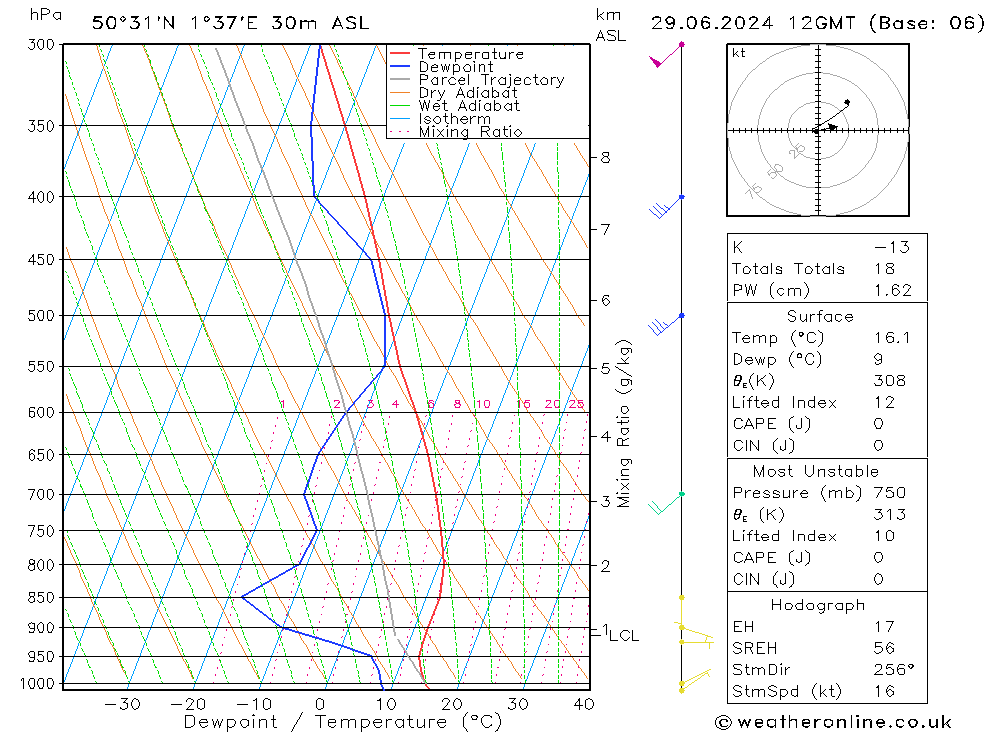Click the surface Lifted Index value '12'

885,403
